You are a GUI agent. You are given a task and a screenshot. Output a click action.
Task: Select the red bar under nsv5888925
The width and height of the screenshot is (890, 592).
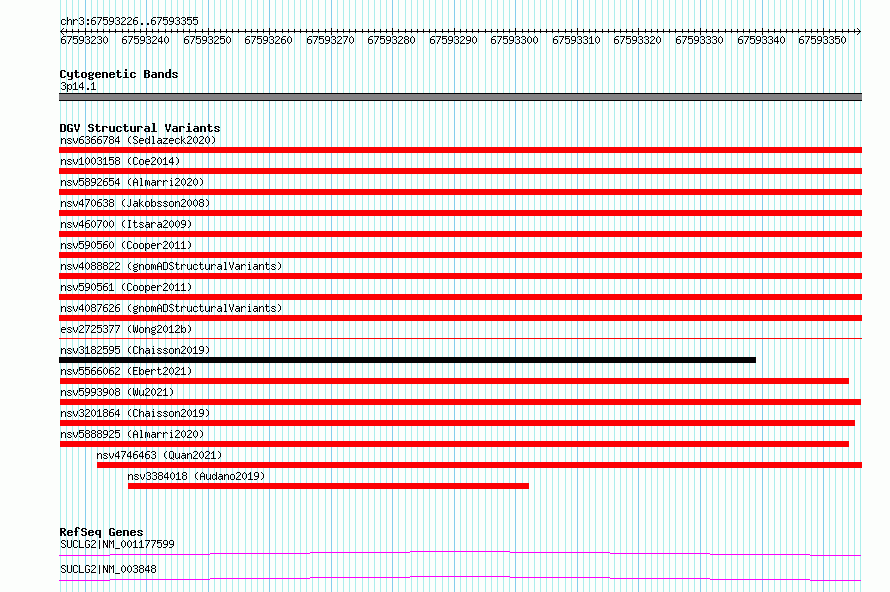click(454, 444)
